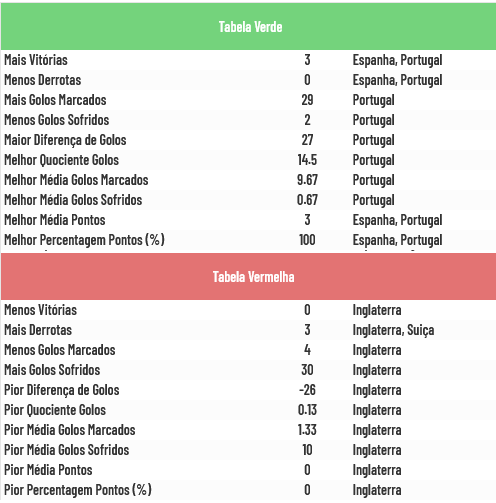Screen dimensions: 496x503
Task: Click the Tabela Verde header
Action: pos(250,27)
